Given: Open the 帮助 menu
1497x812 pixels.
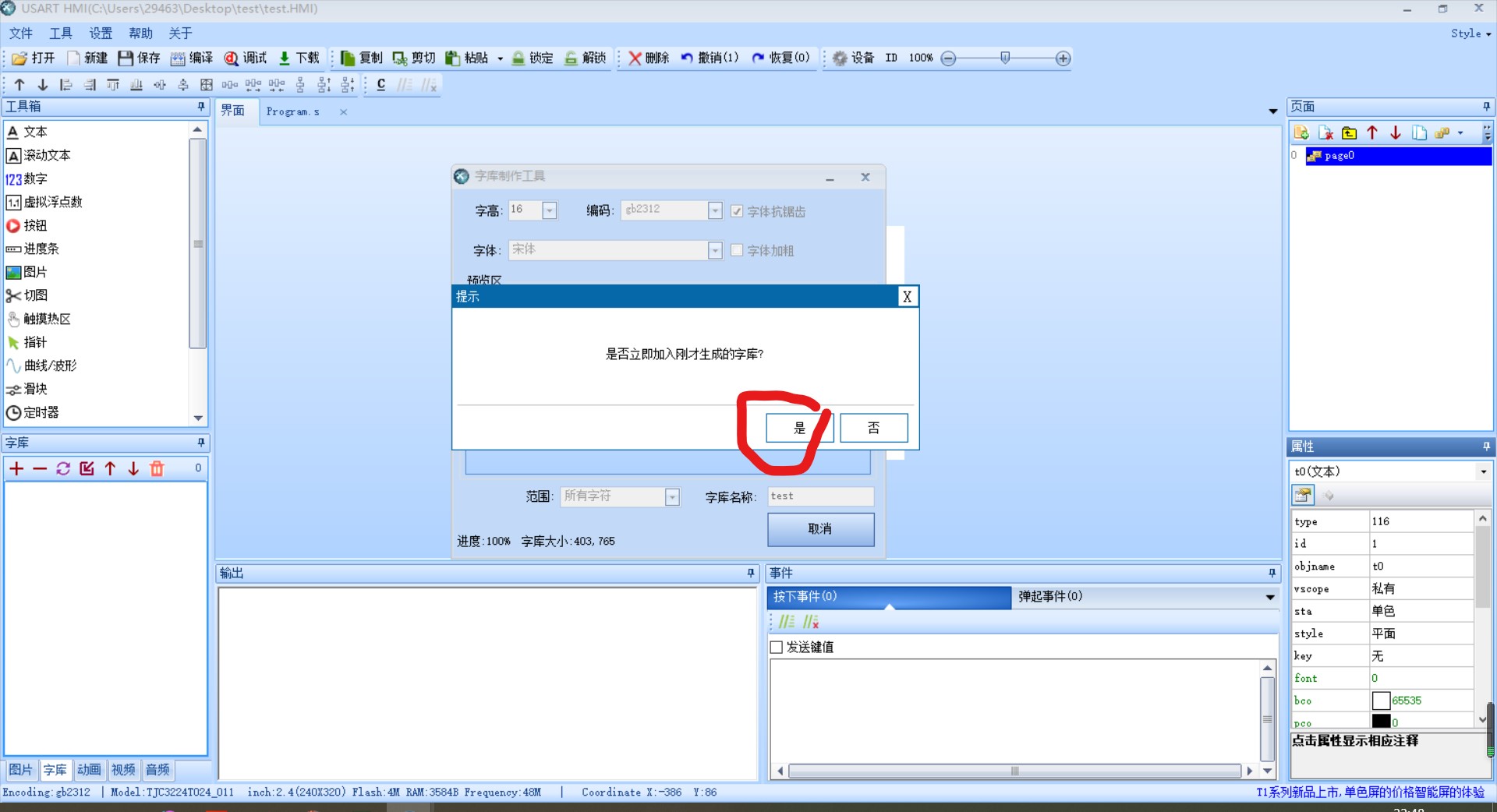Looking at the screenshot, I should click(140, 34).
